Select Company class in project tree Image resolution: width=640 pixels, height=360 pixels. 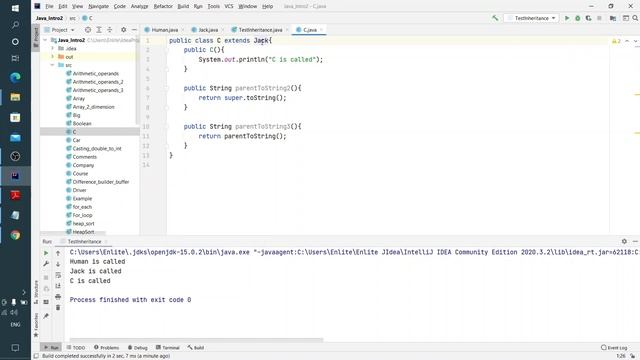point(83,165)
